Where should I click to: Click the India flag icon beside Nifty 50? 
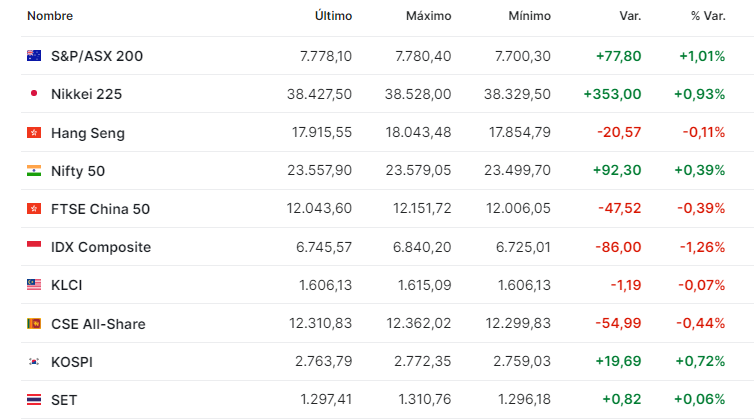point(34,170)
